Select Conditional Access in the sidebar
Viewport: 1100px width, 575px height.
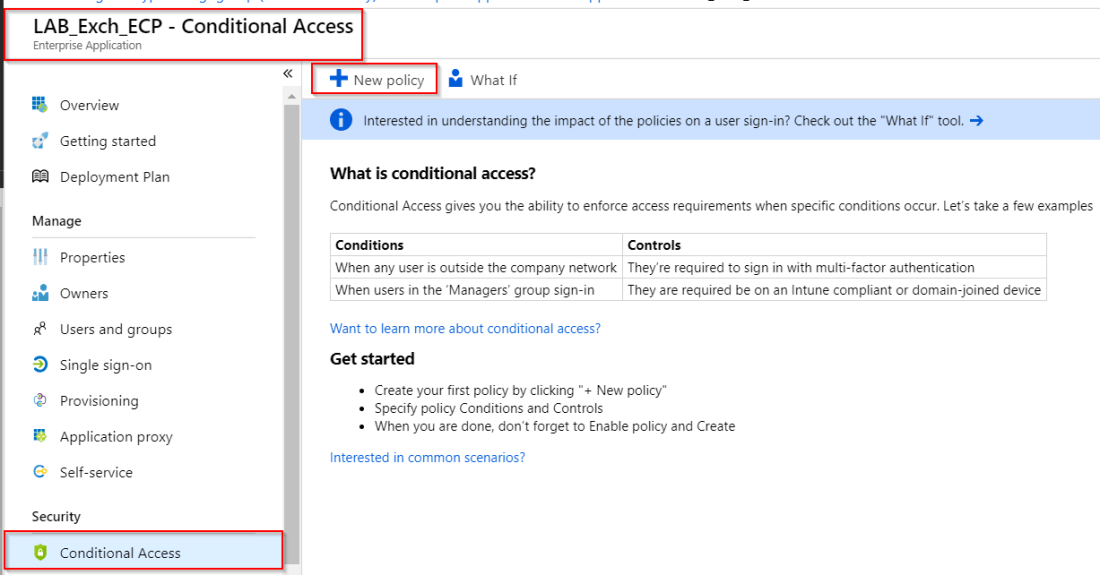(x=120, y=553)
